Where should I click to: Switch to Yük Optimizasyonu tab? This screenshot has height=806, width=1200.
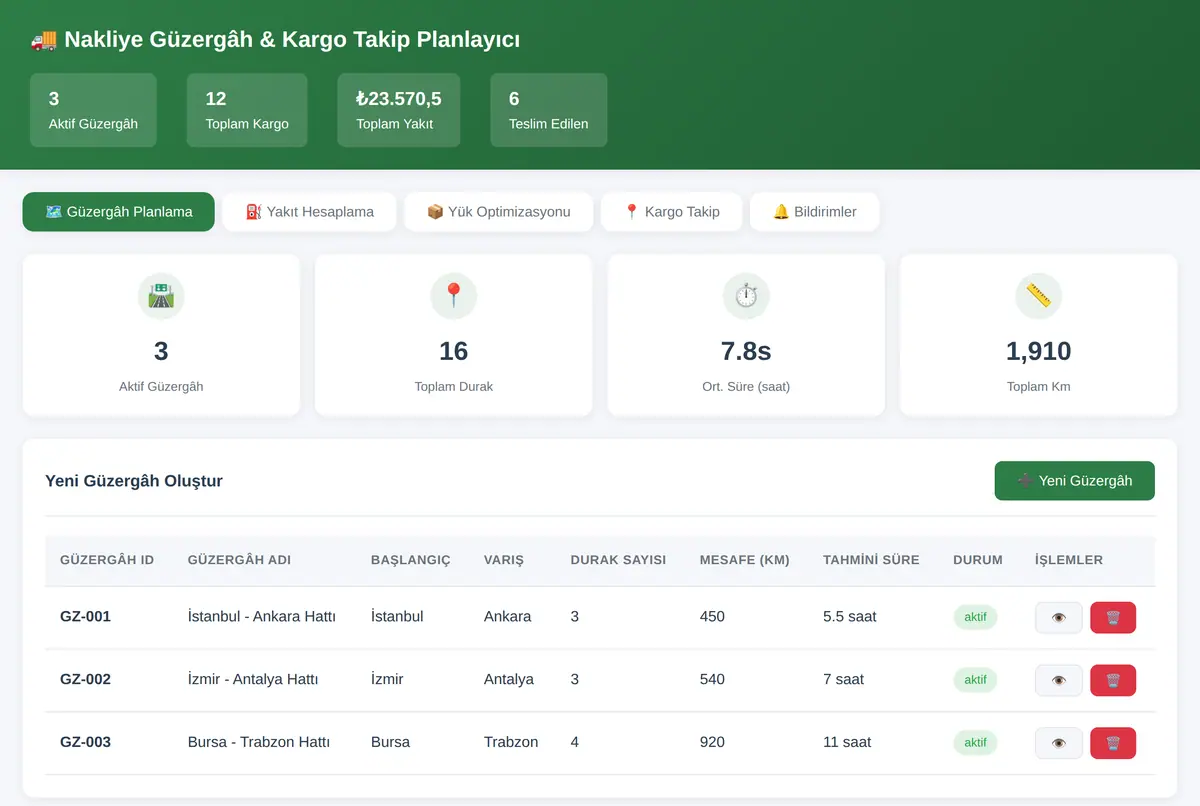[498, 212]
